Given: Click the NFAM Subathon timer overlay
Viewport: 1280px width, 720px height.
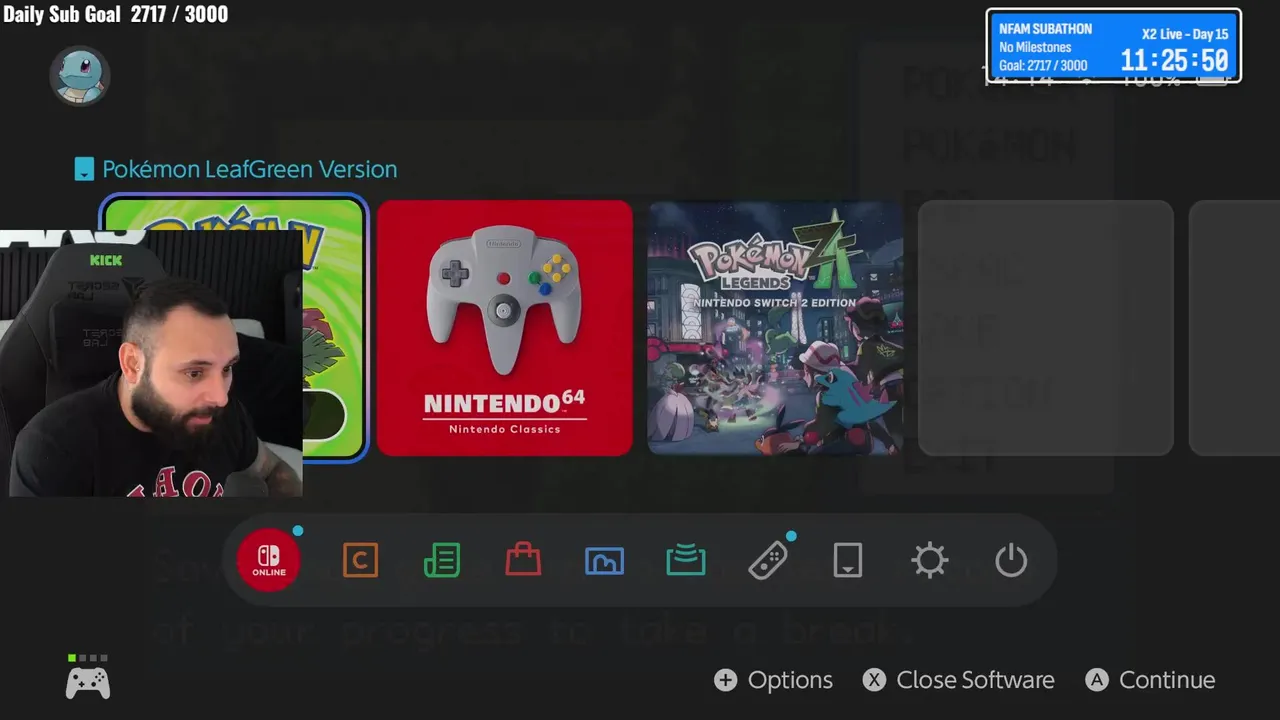Looking at the screenshot, I should click(x=1113, y=46).
